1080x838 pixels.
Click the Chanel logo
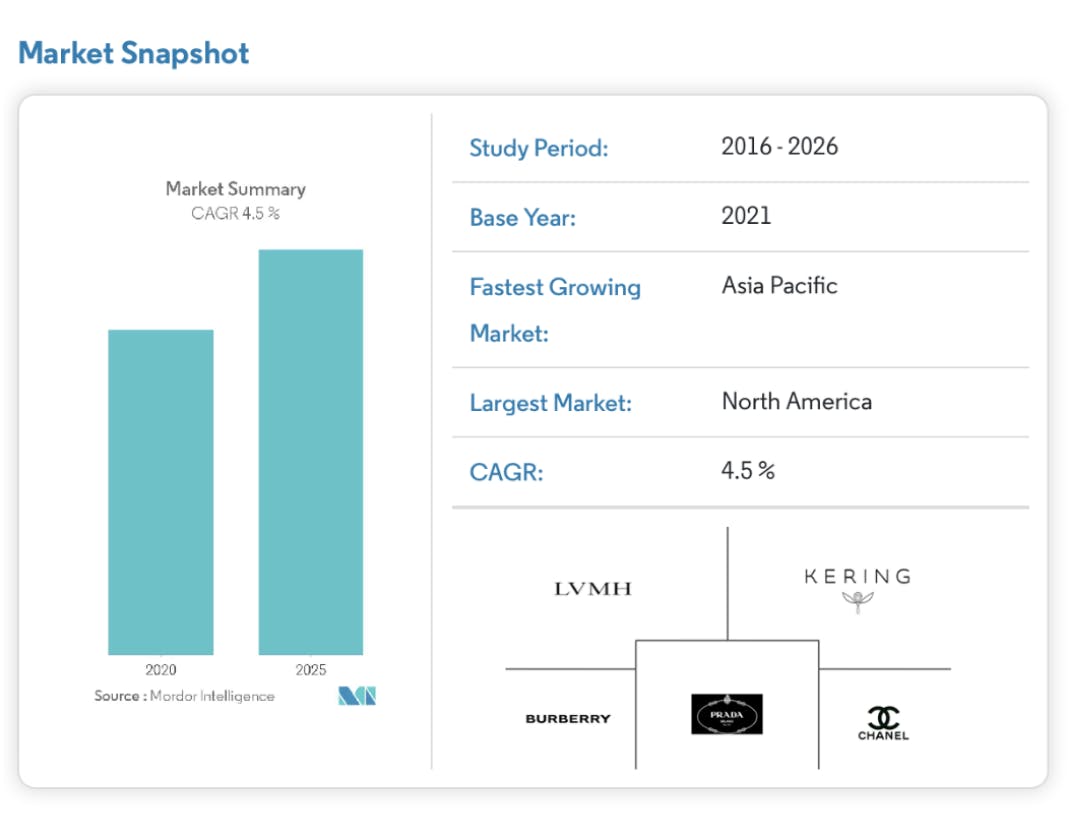883,723
